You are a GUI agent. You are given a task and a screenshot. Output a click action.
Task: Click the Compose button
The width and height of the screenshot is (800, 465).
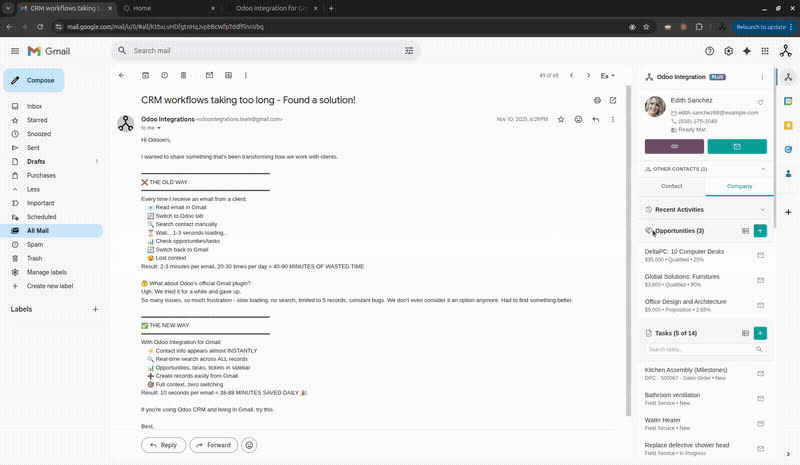[x=34, y=80]
